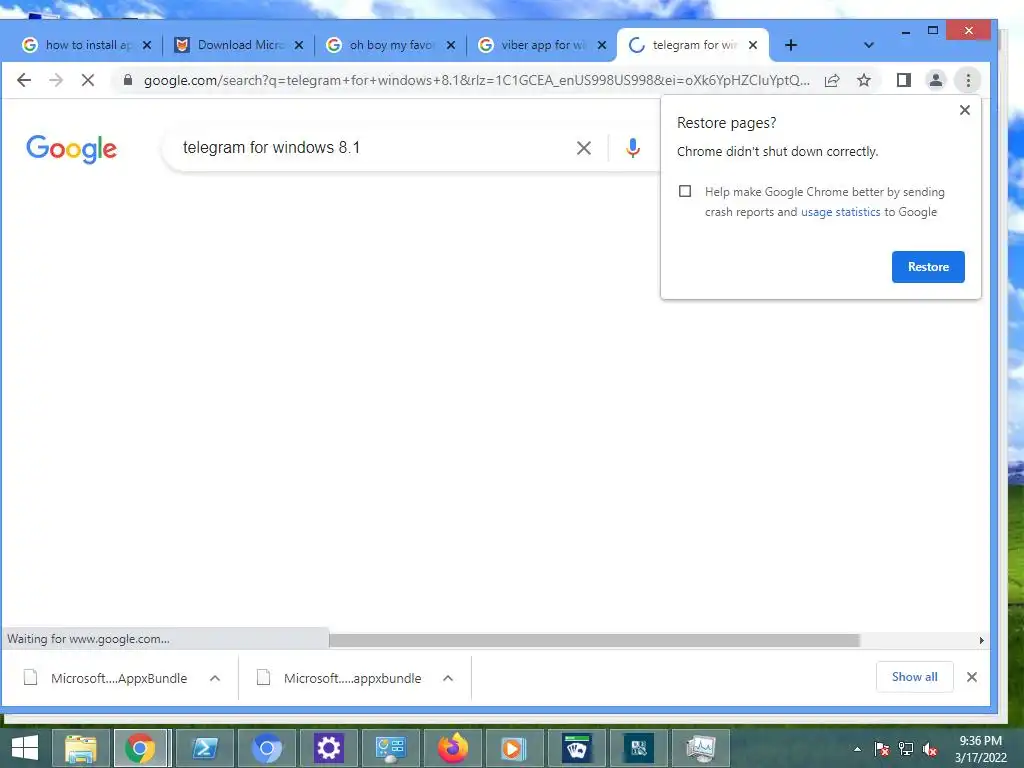1024x768 pixels.
Task: Launch PowerShell from the taskbar
Action: pos(204,748)
